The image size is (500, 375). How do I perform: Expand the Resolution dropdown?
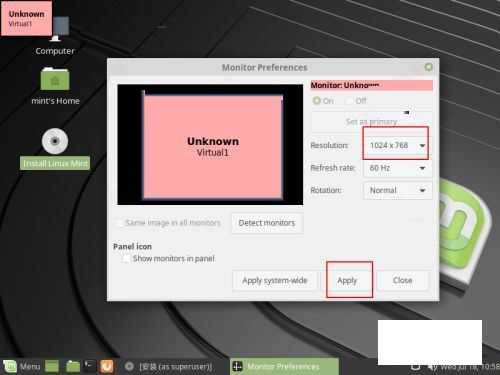click(x=397, y=145)
